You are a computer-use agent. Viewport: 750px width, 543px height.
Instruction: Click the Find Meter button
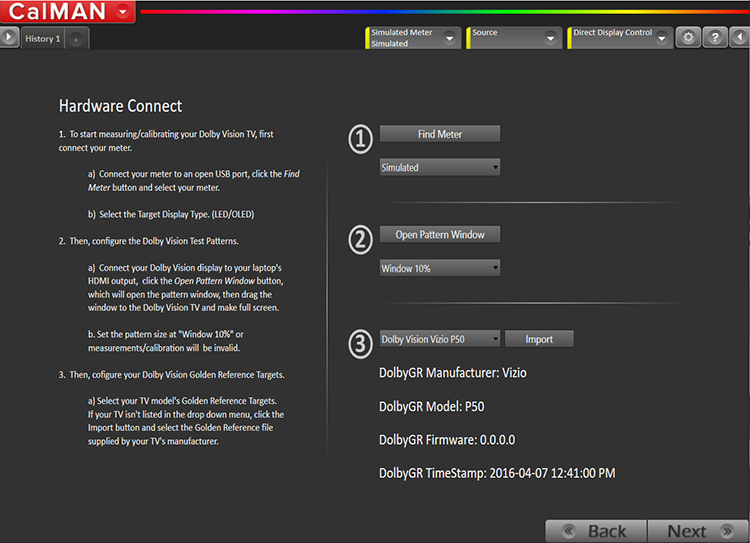click(x=440, y=134)
